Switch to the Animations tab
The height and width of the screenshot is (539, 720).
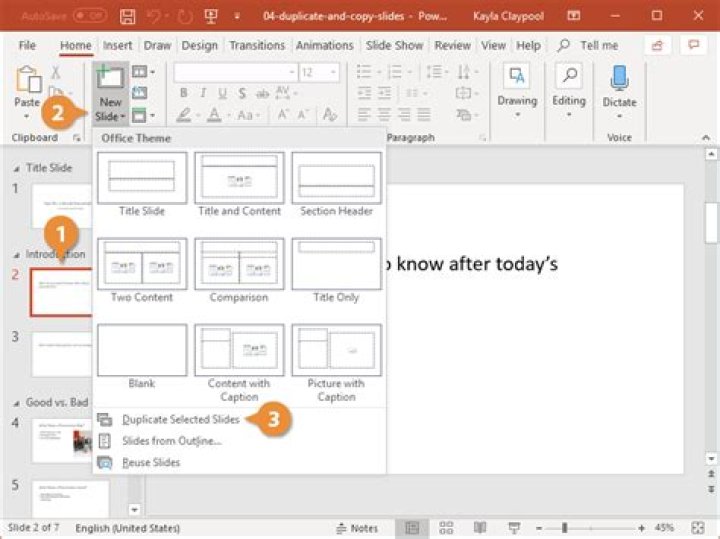point(324,45)
